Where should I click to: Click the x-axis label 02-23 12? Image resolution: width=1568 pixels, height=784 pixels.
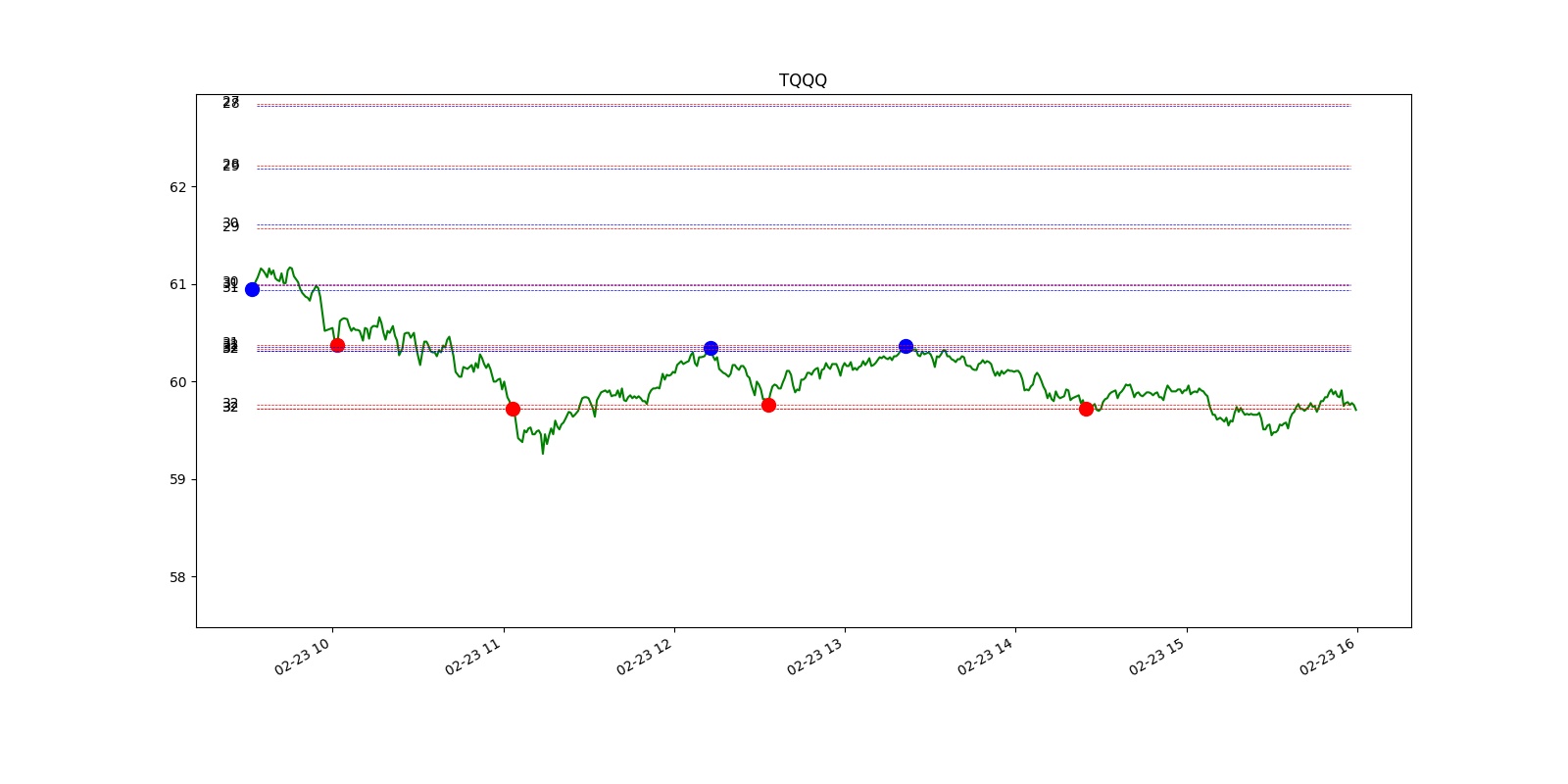tap(645, 657)
